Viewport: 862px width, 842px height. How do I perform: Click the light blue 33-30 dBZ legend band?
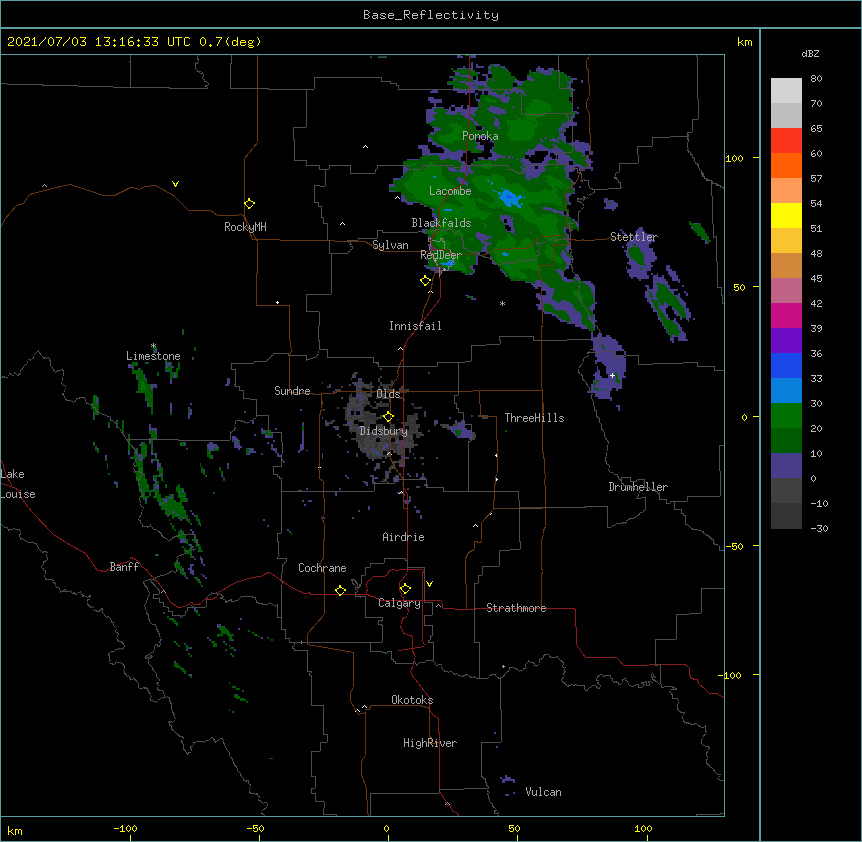(786, 391)
